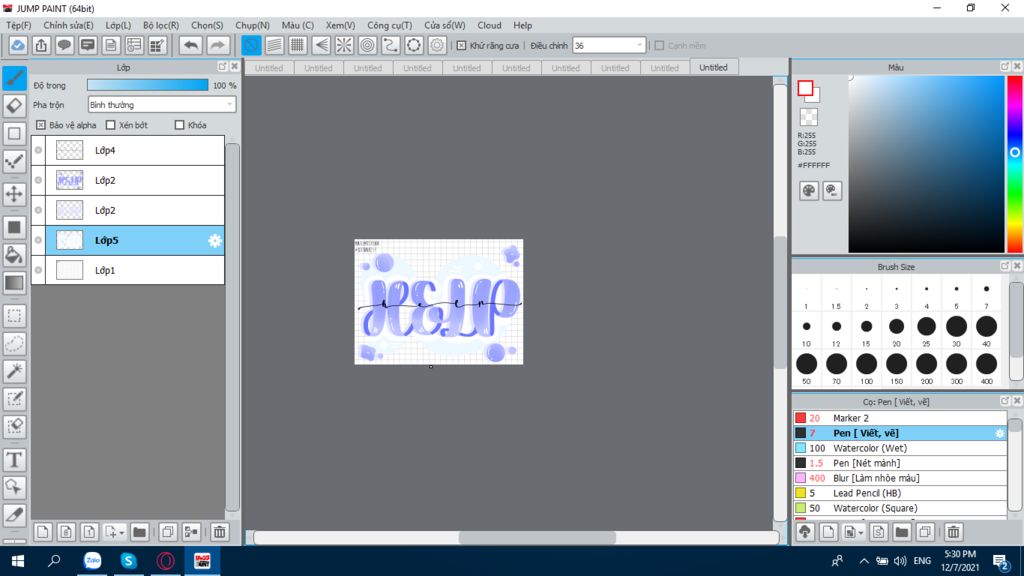Select the rectangular Select tool
The height and width of the screenshot is (576, 1024).
[14, 316]
